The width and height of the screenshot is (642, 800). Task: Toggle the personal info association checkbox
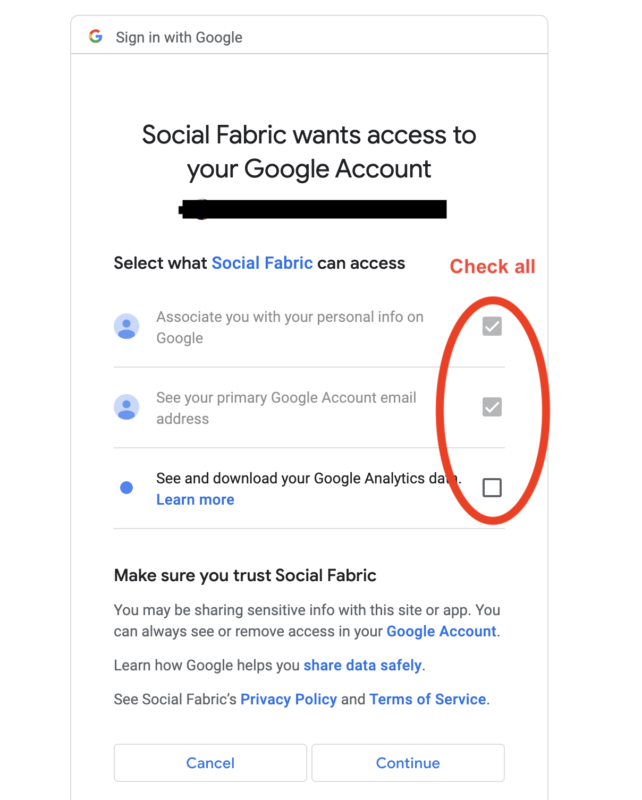click(492, 327)
